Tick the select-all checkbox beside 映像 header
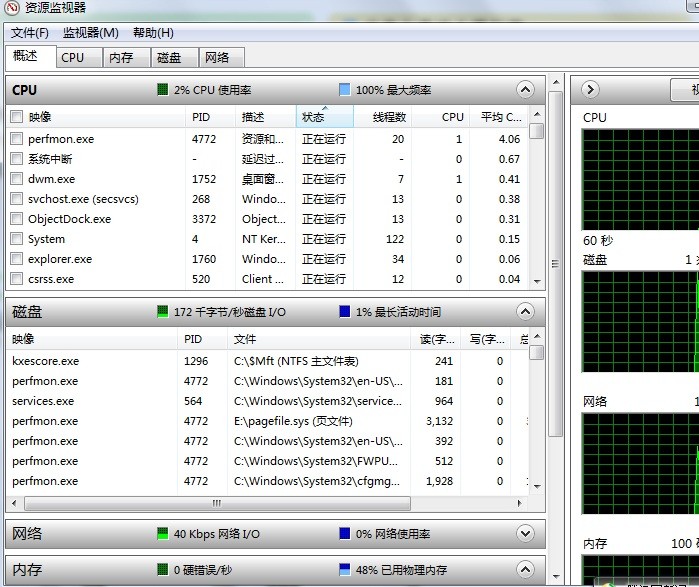This screenshot has height=587, width=699. (16, 117)
